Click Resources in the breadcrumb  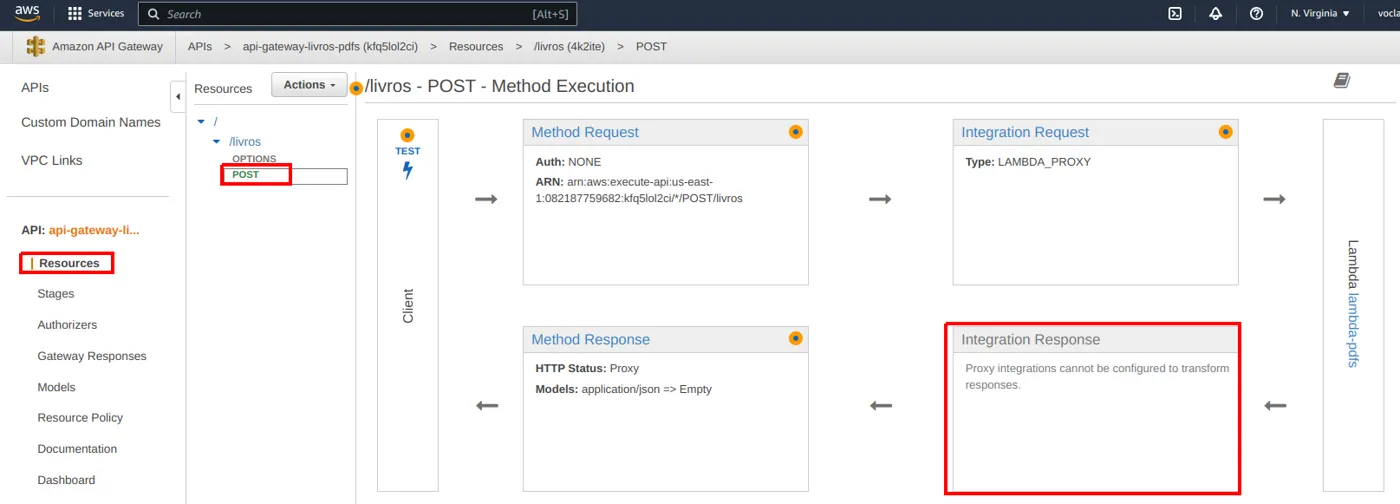tap(476, 47)
